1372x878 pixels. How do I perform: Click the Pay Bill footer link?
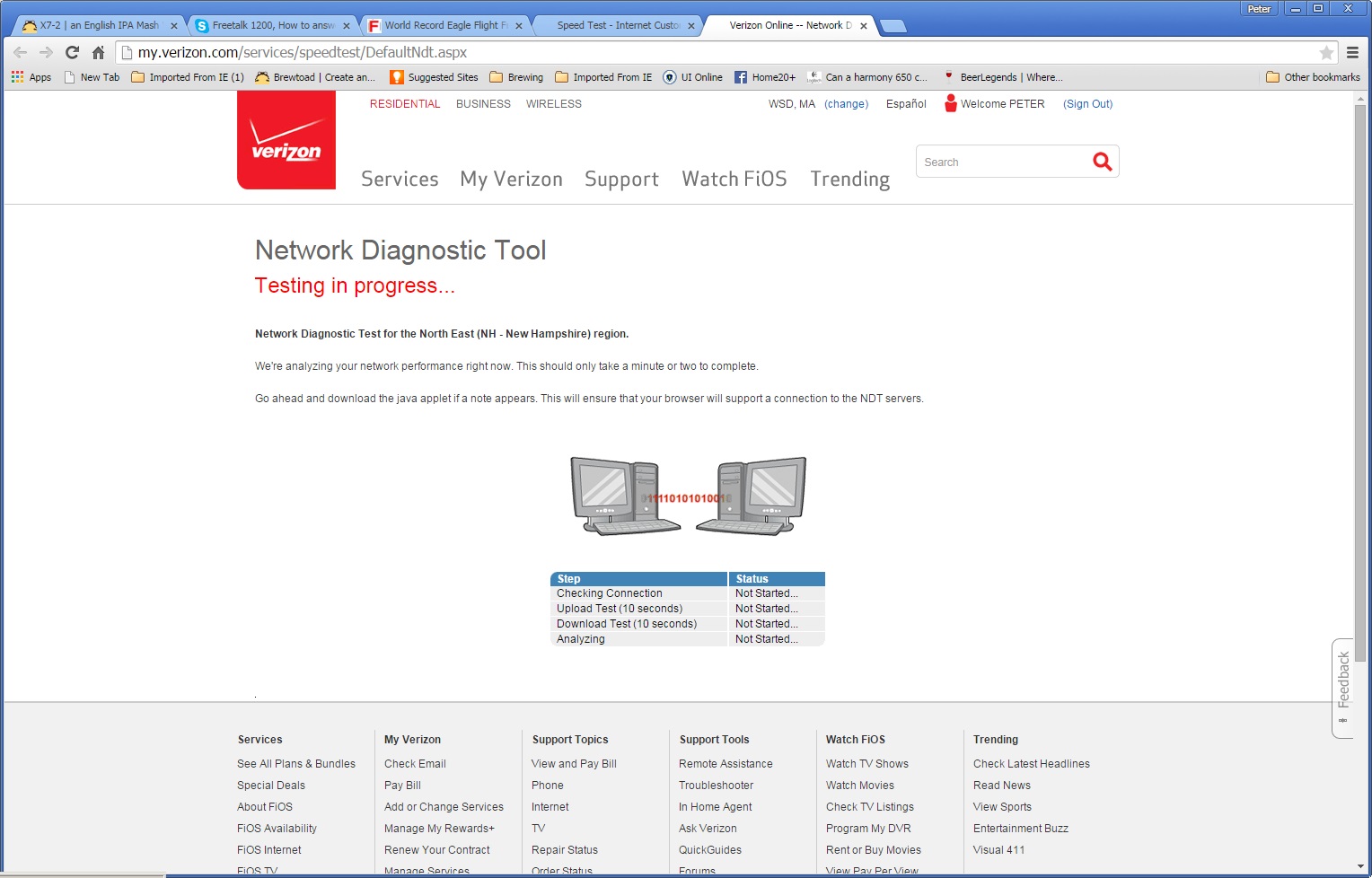[402, 786]
